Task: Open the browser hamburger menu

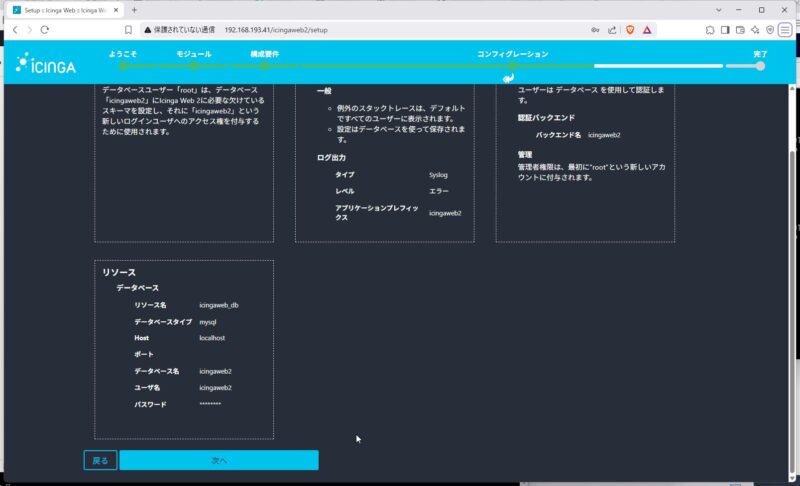Action: [785, 30]
